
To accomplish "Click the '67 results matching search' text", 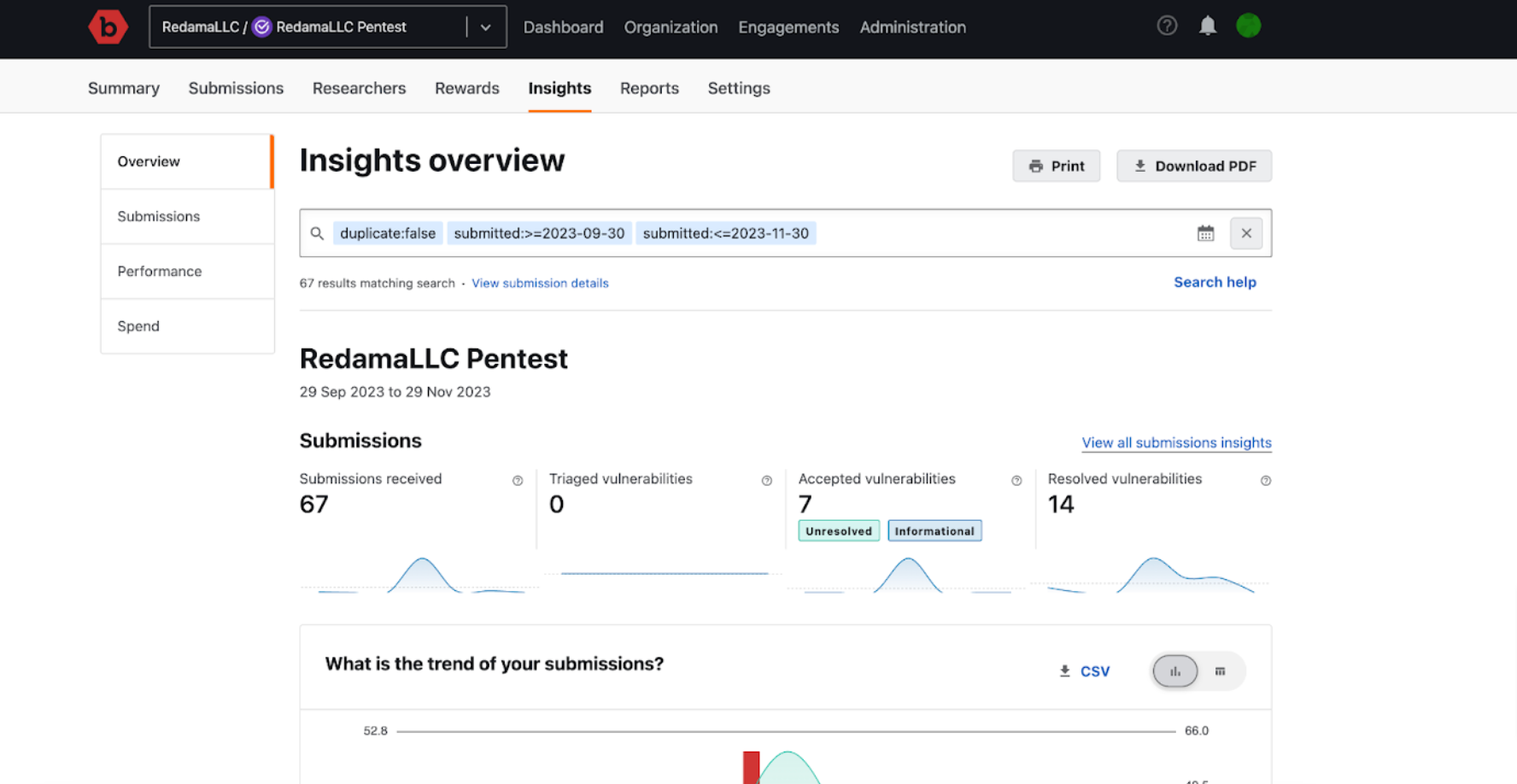I will (377, 283).
